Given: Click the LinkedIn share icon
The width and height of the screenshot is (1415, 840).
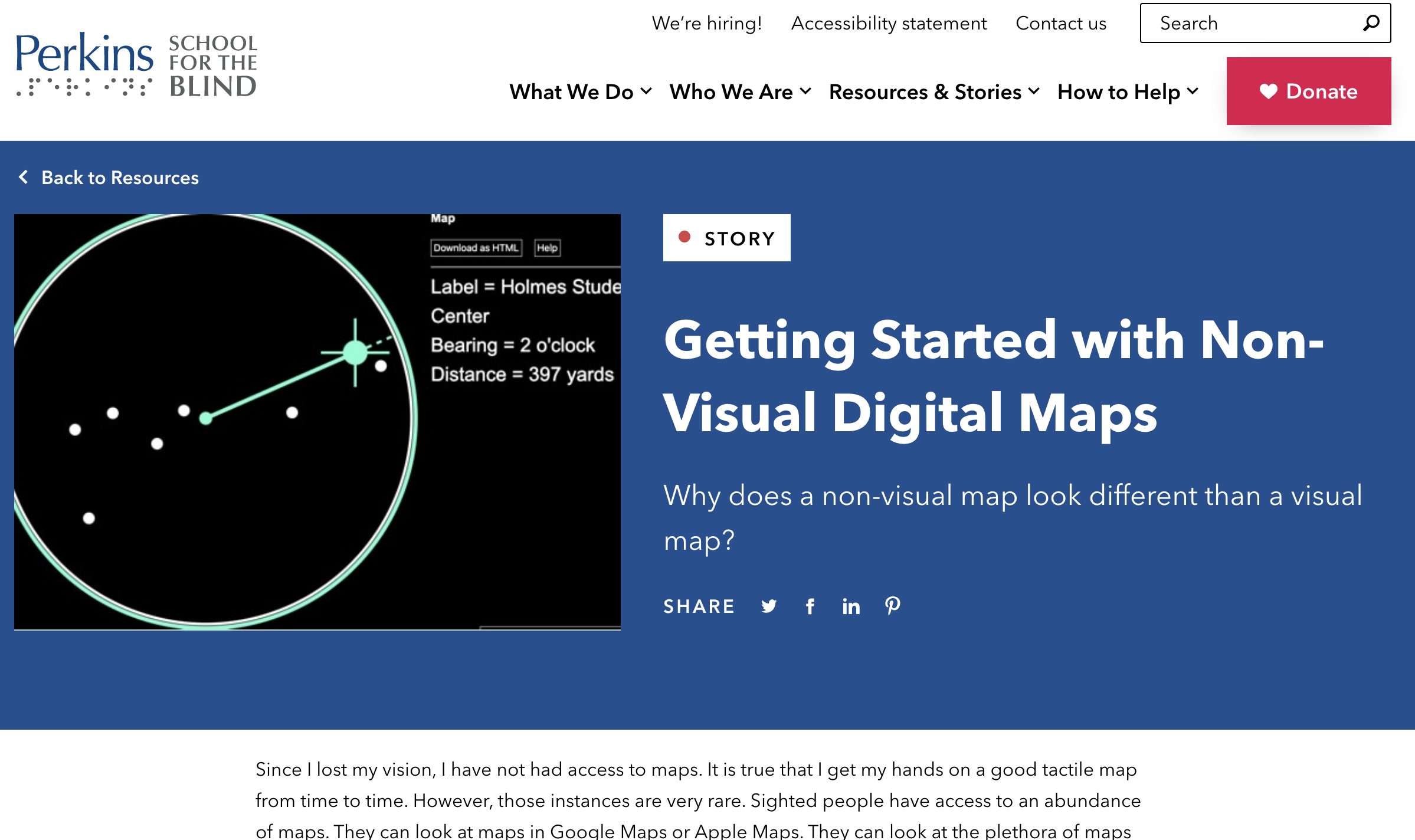Looking at the screenshot, I should [851, 606].
